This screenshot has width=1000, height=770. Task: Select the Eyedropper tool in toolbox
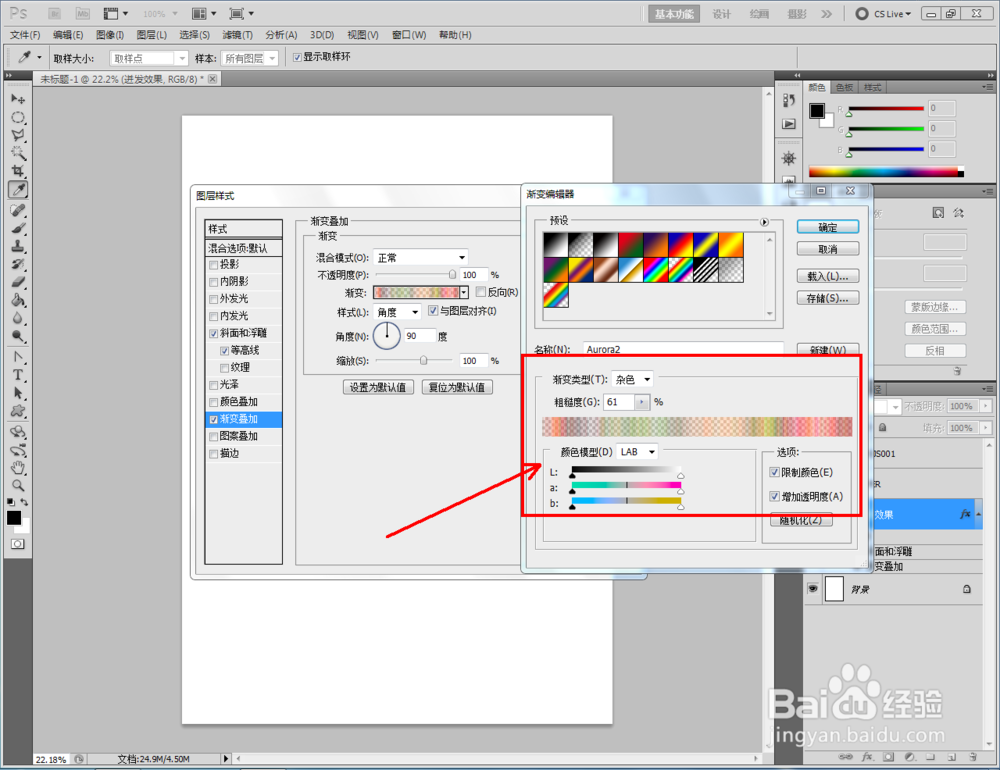(18, 189)
